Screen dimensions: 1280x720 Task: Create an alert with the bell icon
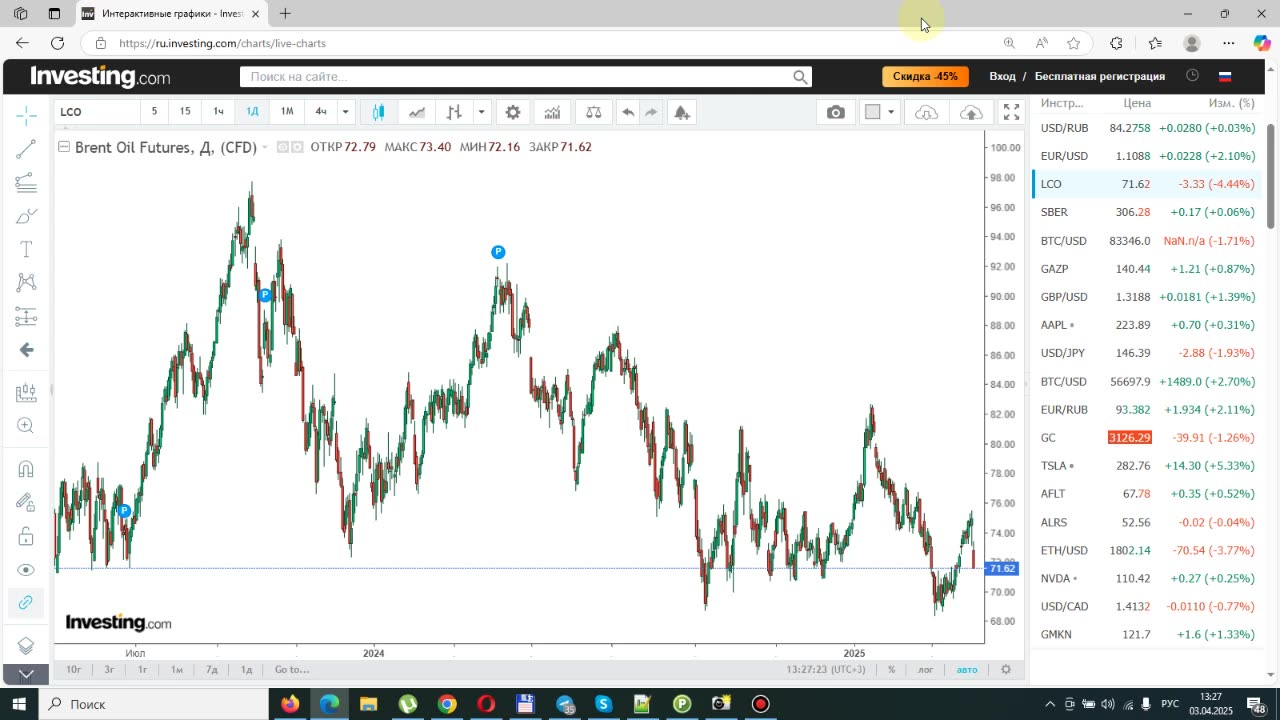click(x=682, y=112)
